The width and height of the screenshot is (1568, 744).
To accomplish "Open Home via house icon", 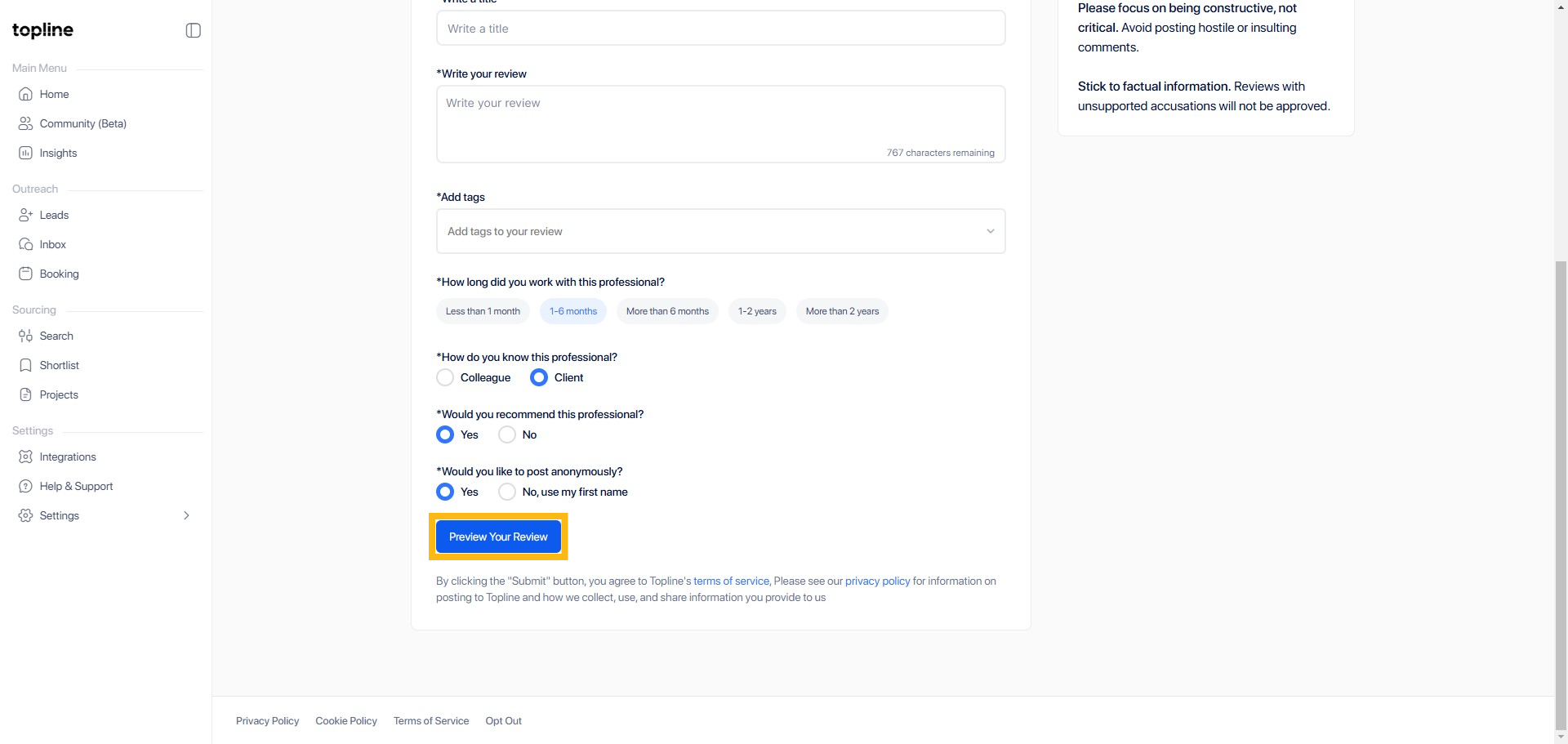I will click(x=25, y=94).
